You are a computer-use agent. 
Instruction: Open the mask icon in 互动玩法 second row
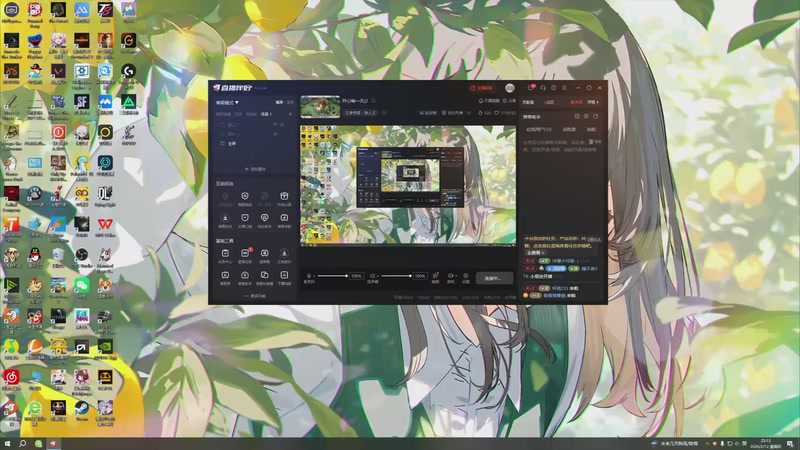245,218
